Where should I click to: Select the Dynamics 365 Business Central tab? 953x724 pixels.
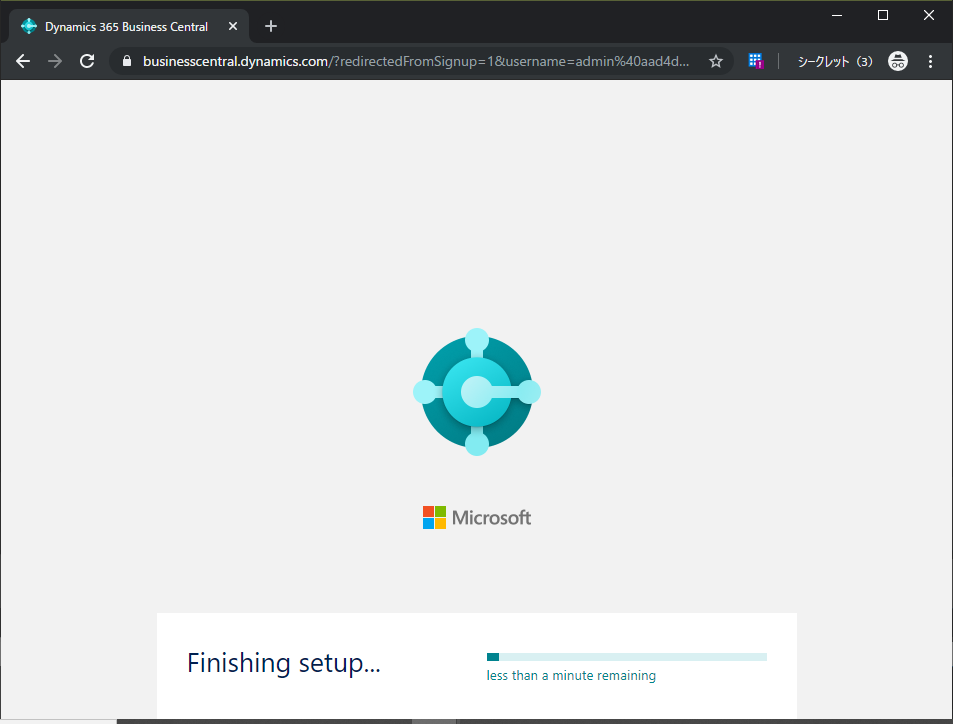[129, 26]
